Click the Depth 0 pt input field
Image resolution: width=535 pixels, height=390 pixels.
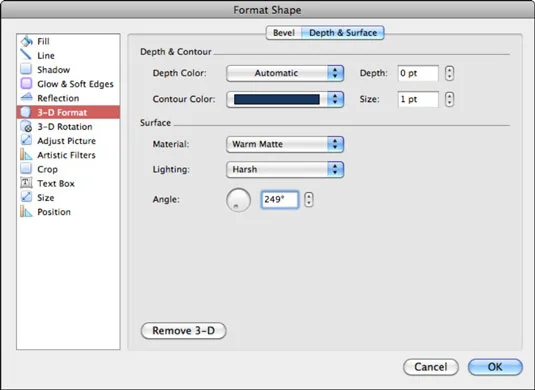[418, 73]
